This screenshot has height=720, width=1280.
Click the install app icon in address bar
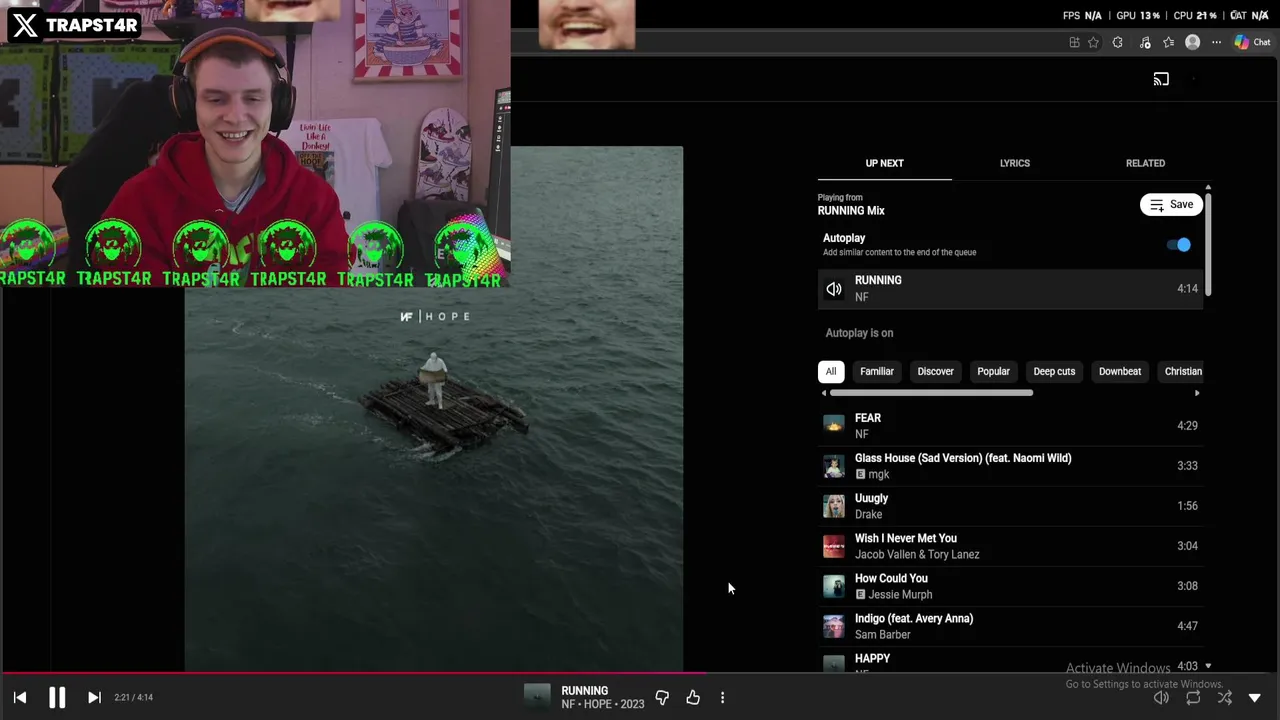pyautogui.click(x=1074, y=42)
